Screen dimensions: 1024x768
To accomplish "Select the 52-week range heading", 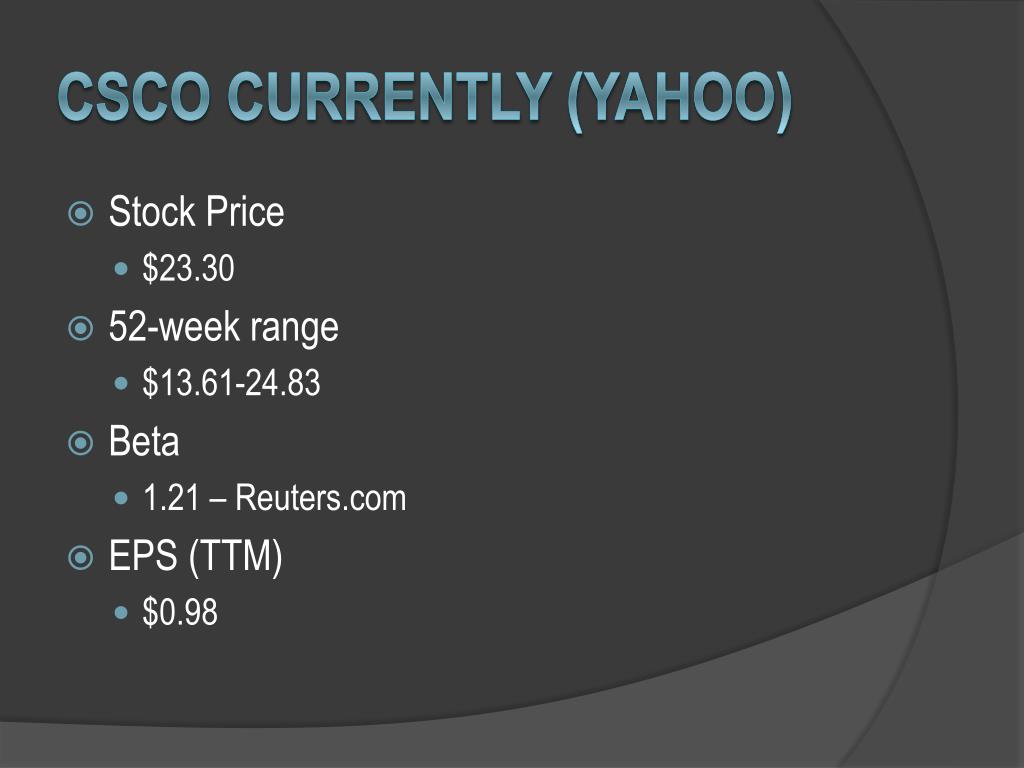I will pos(223,327).
